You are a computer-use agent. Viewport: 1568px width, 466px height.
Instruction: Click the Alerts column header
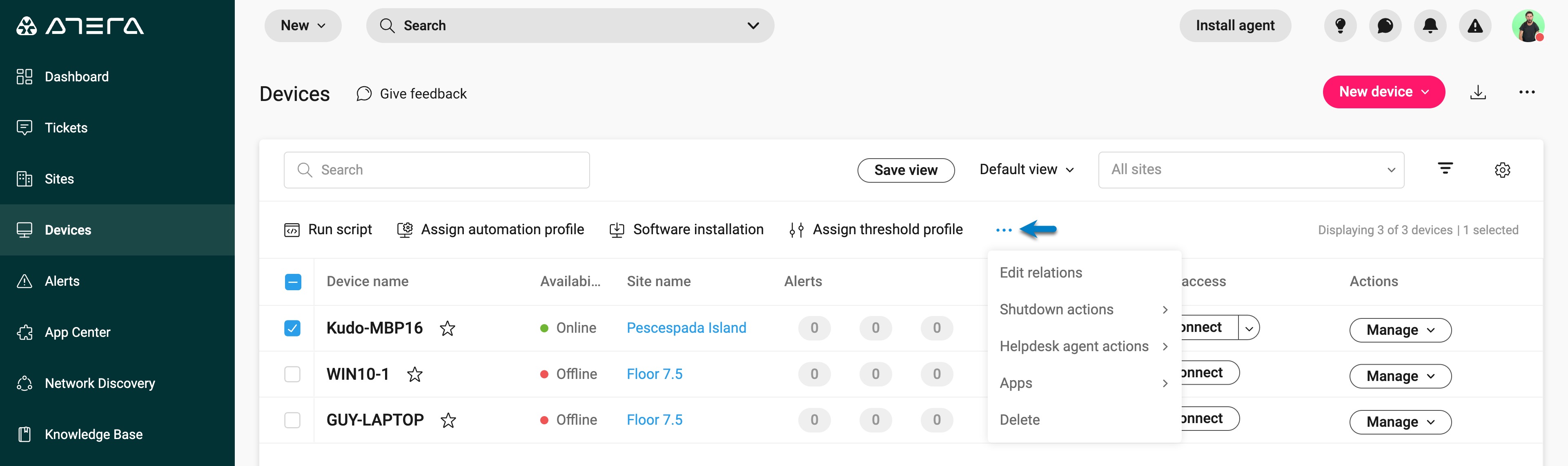click(803, 281)
